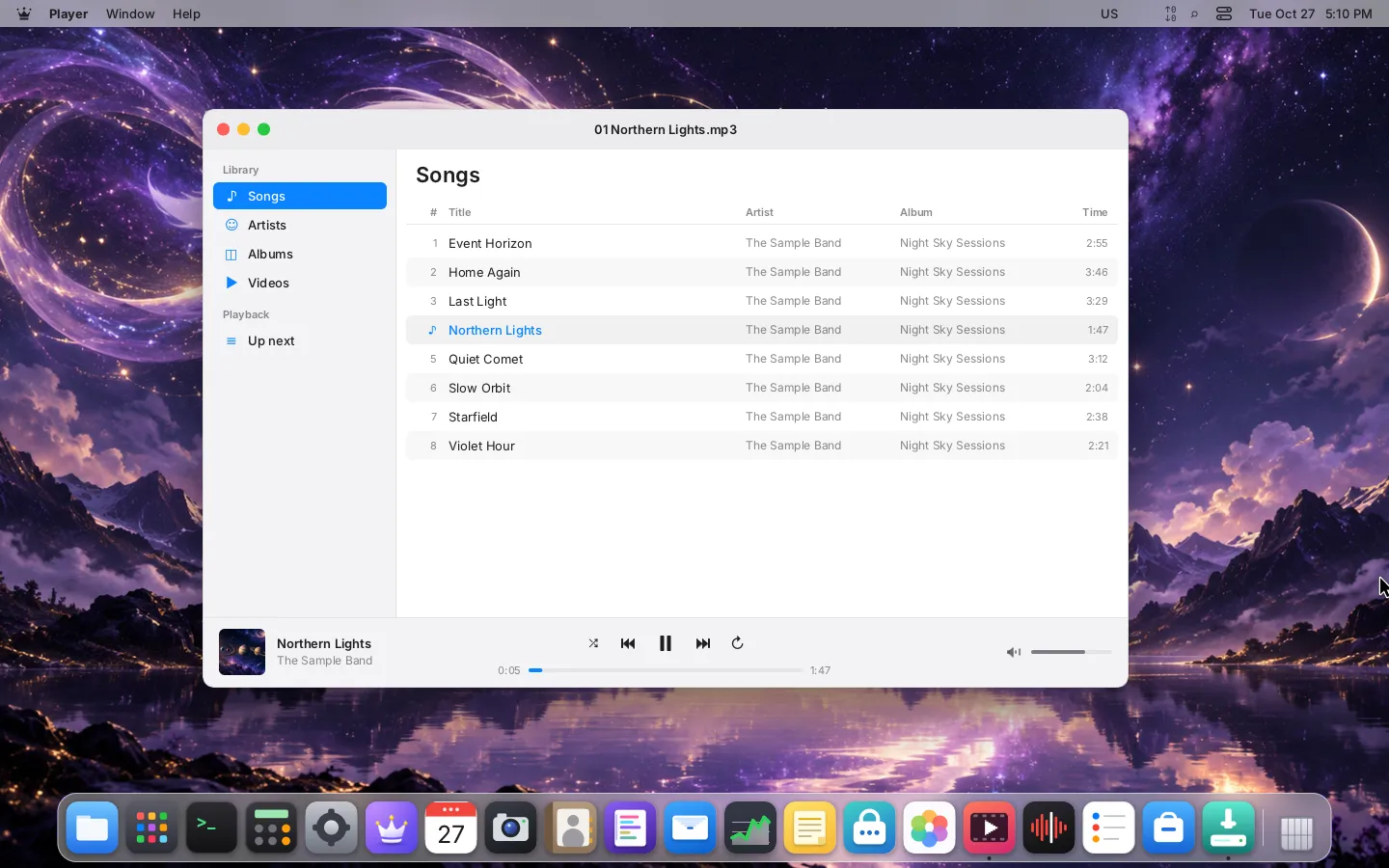Click the Northern Lights title in list
Image resolution: width=1389 pixels, height=868 pixels.
[495, 330]
